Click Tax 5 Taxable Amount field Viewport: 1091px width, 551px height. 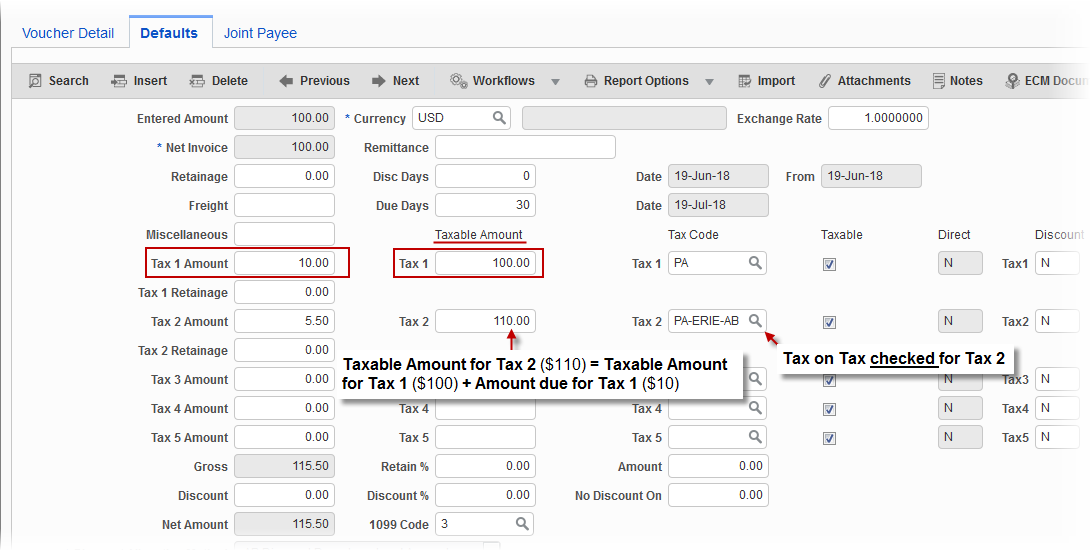click(x=486, y=437)
